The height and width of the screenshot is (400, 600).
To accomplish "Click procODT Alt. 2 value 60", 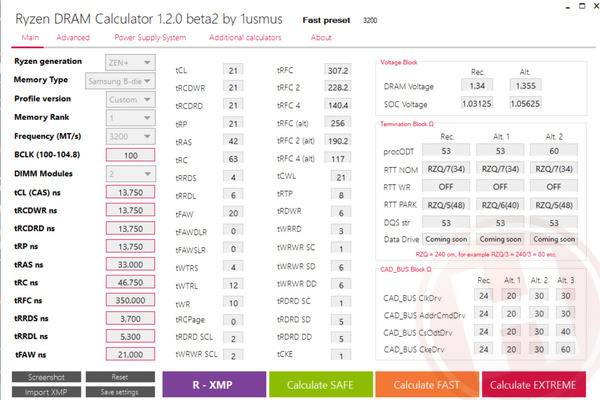I will pyautogui.click(x=554, y=151).
